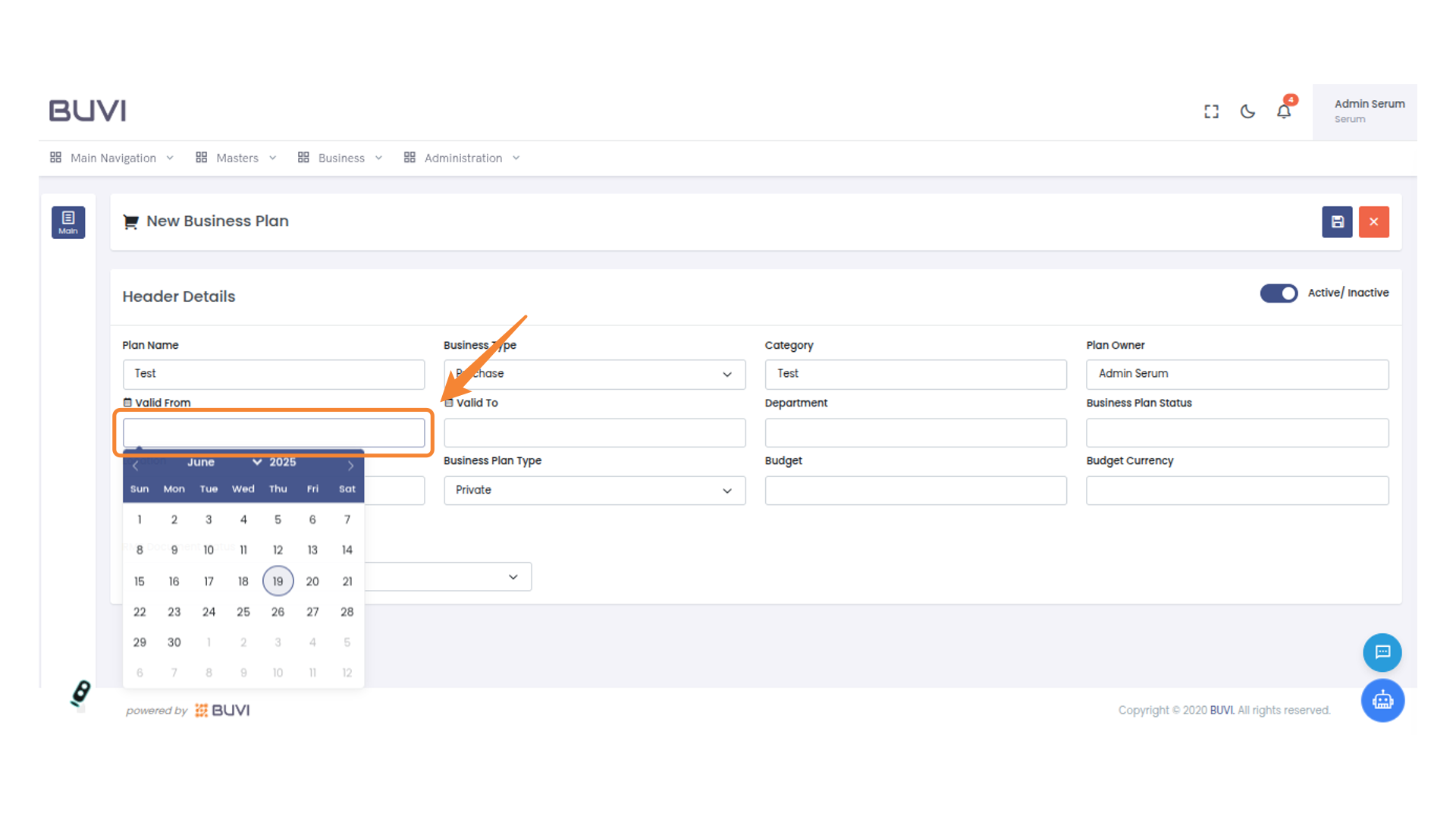This screenshot has width=1456, height=819.
Task: Go to previous month in calendar
Action: tap(136, 465)
